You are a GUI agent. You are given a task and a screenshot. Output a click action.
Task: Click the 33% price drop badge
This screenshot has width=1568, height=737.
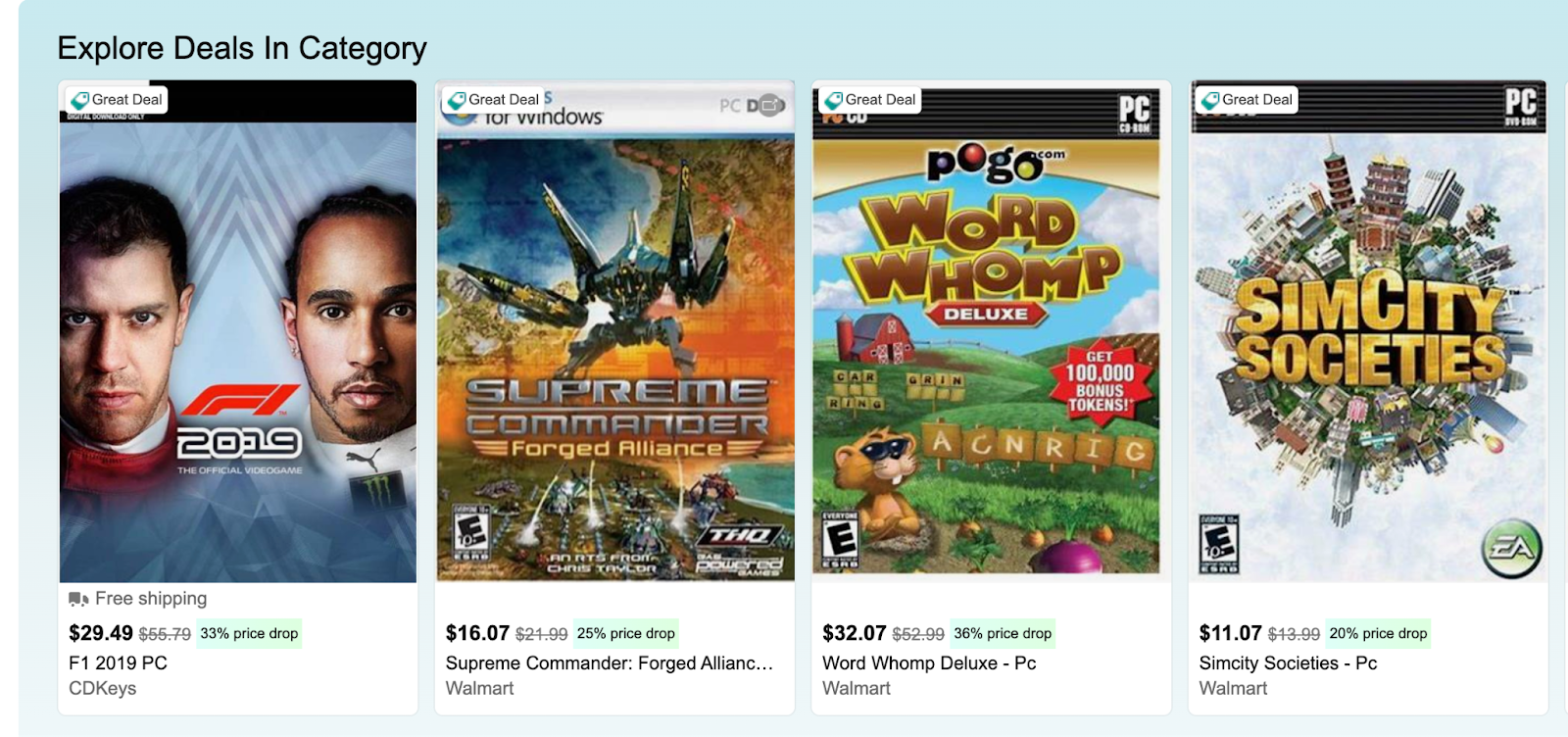pyautogui.click(x=249, y=633)
